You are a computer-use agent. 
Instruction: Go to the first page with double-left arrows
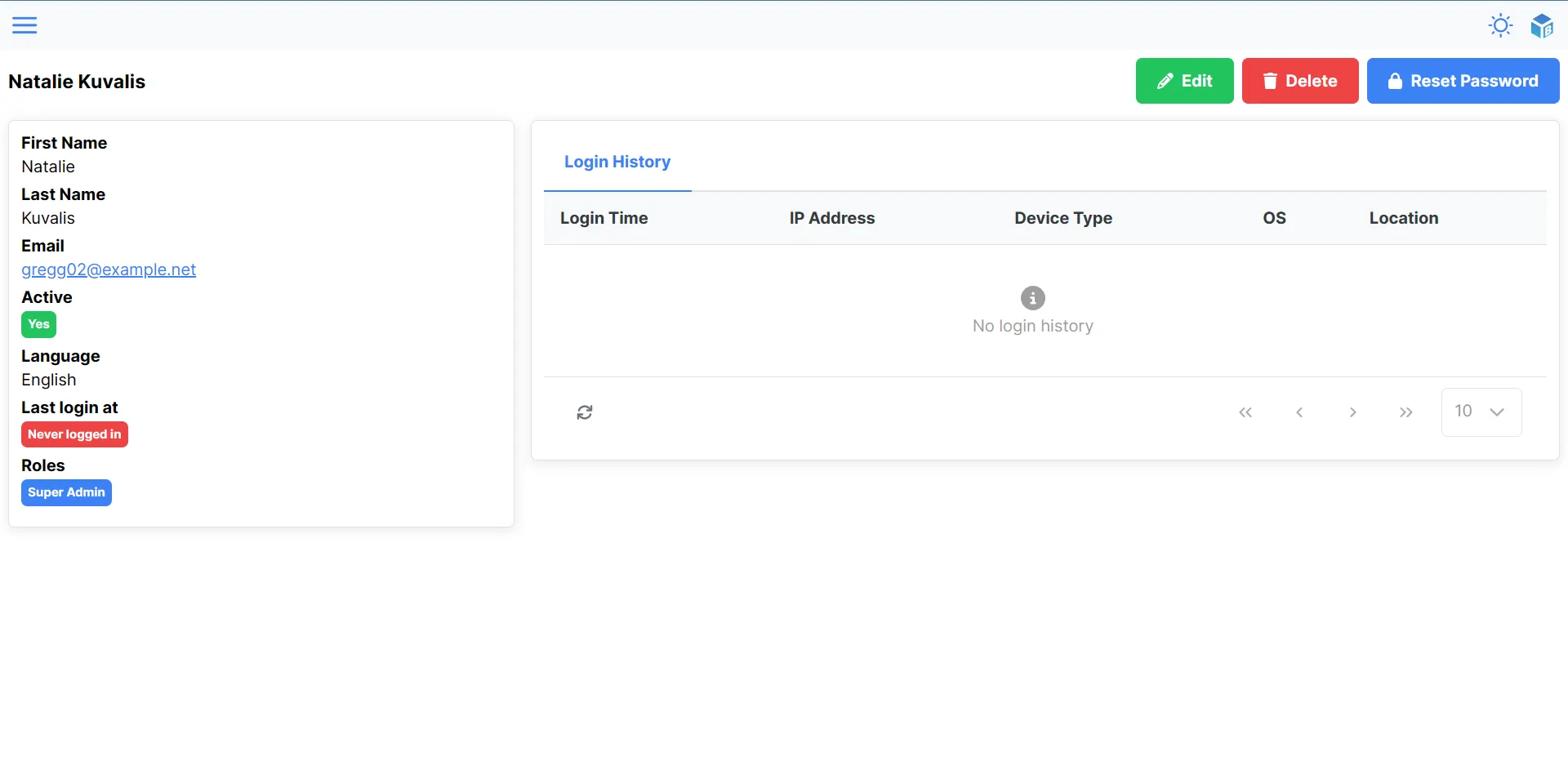pyautogui.click(x=1245, y=412)
